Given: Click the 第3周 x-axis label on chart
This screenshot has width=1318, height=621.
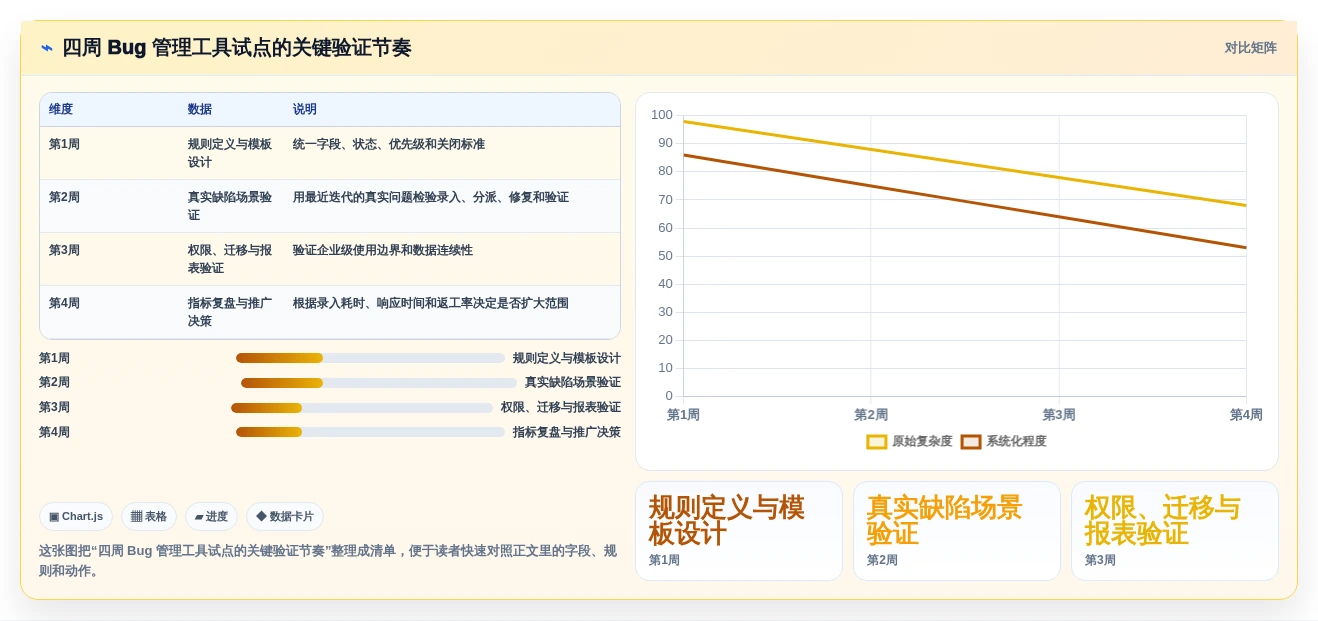Looking at the screenshot, I should [1059, 414].
